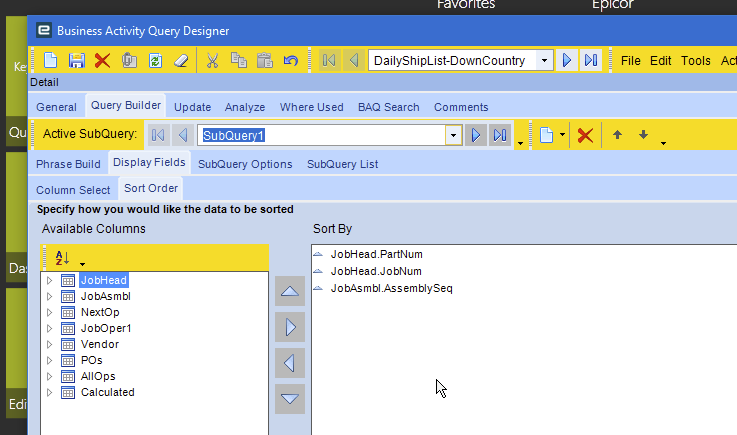This screenshot has width=737, height=435.
Task: Toggle sort direction of JobAsmbl.AssemblySeq
Action: [x=318, y=288]
